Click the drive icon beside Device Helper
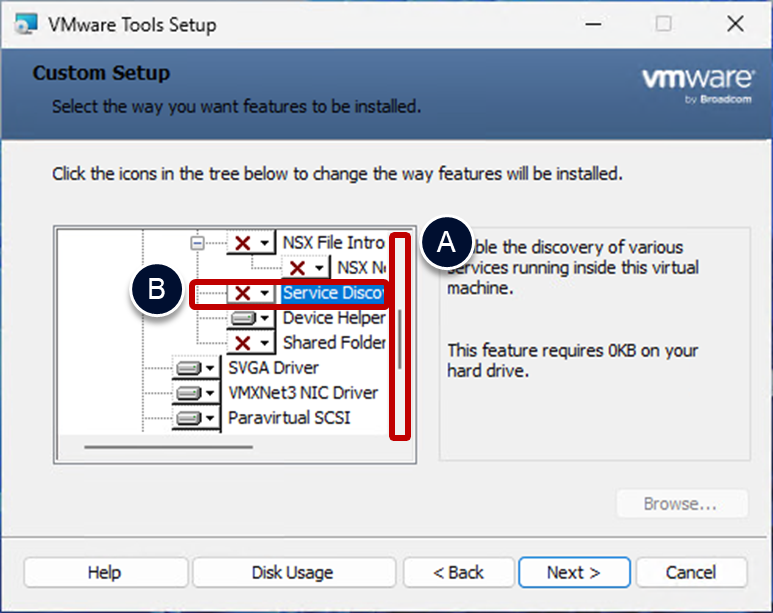Screen dimensions: 773x613 (x=242, y=318)
